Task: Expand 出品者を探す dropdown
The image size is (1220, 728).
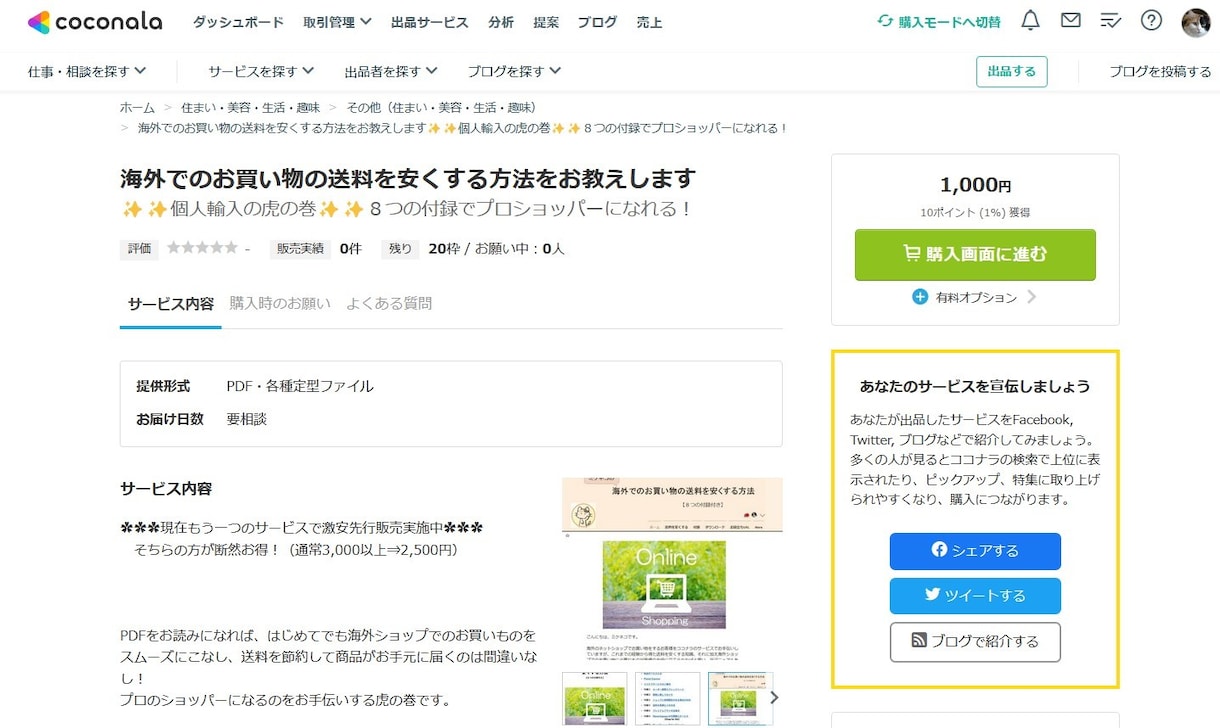Action: tap(391, 71)
